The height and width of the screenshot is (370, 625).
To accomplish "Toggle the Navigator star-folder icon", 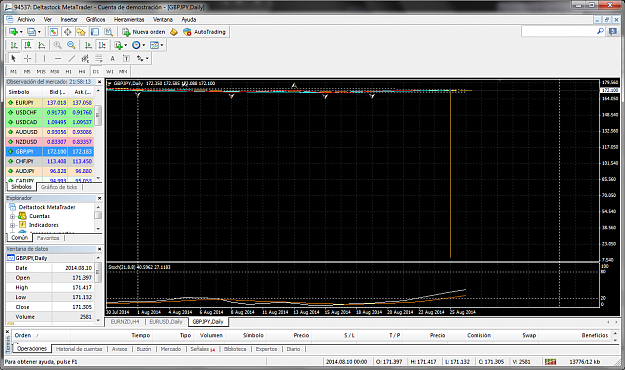I will pyautogui.click(x=81, y=32).
